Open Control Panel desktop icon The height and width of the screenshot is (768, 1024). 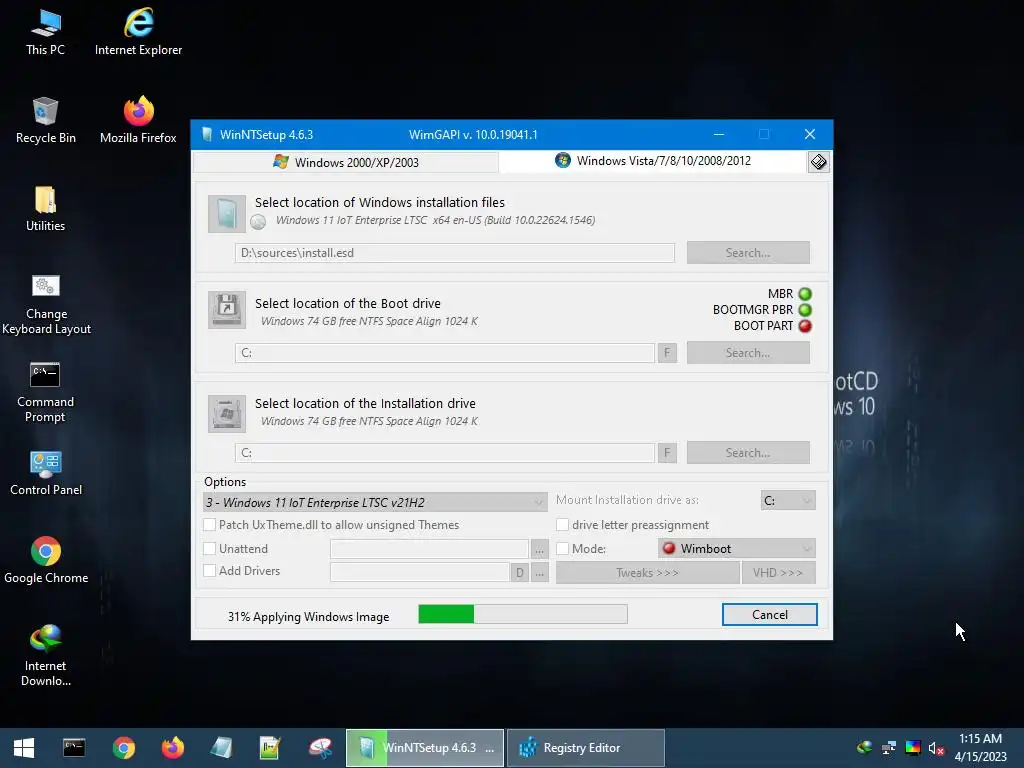click(46, 473)
